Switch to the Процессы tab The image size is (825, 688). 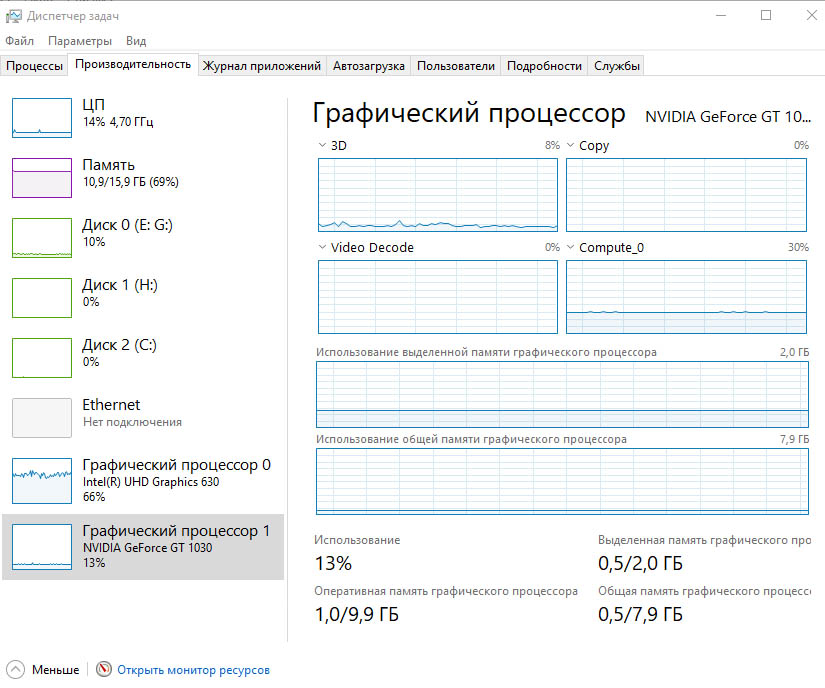(35, 66)
